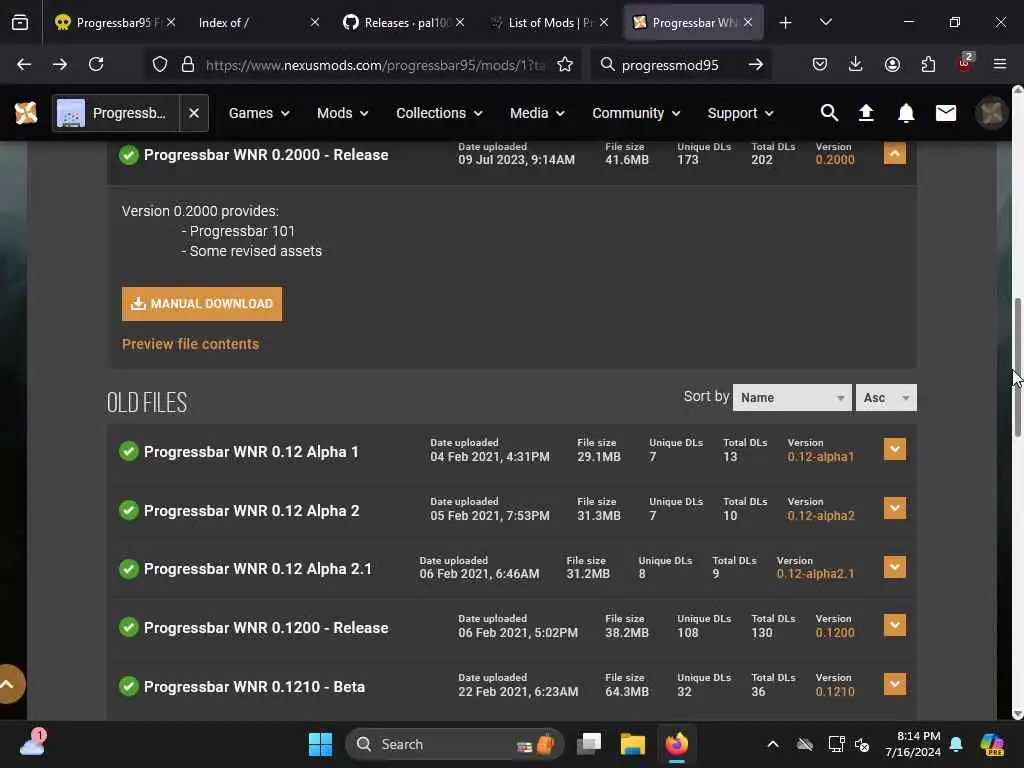Change the Asc sort order dropdown
This screenshot has height=768, width=1024.
click(x=886, y=397)
